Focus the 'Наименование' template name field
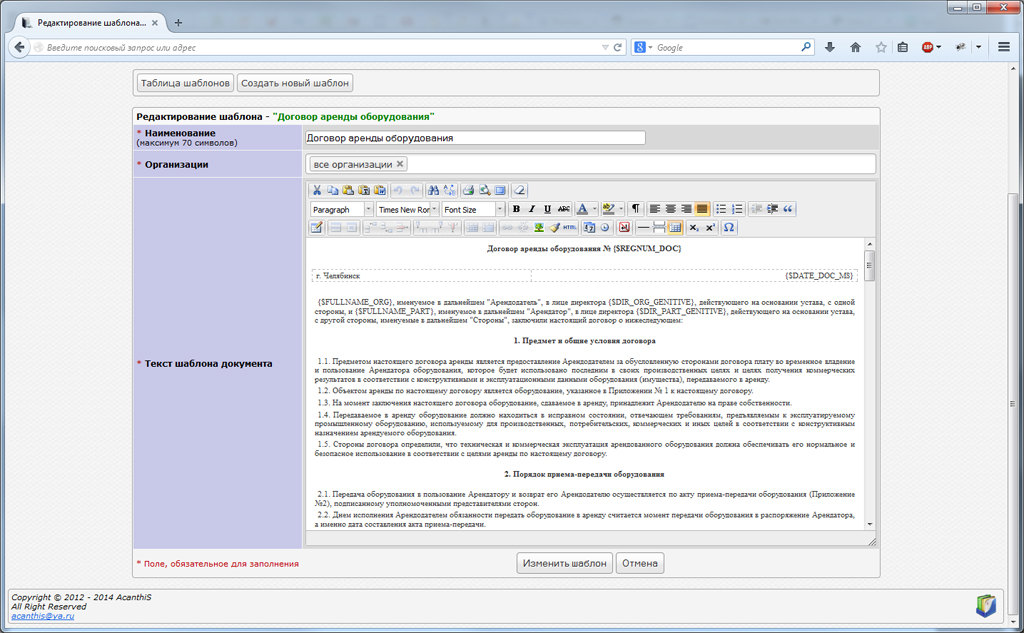Image resolution: width=1024 pixels, height=633 pixels. [x=475, y=138]
